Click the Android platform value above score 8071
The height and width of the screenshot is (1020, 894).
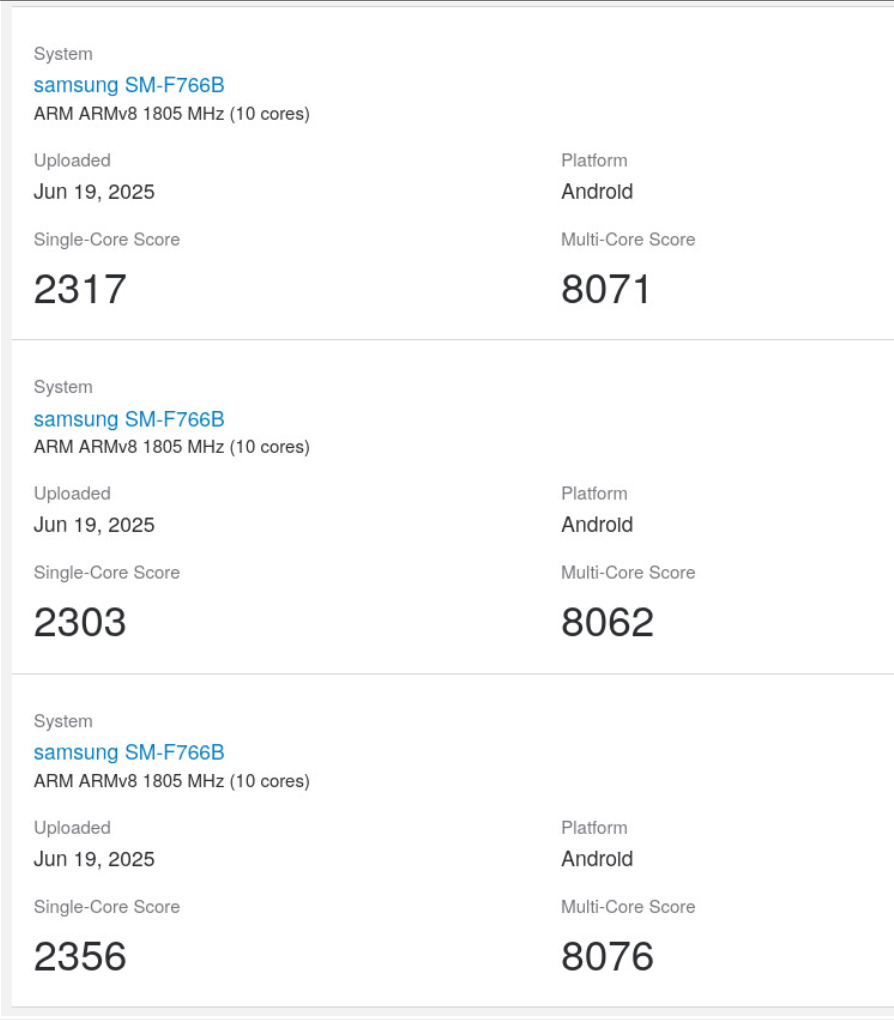coord(597,192)
